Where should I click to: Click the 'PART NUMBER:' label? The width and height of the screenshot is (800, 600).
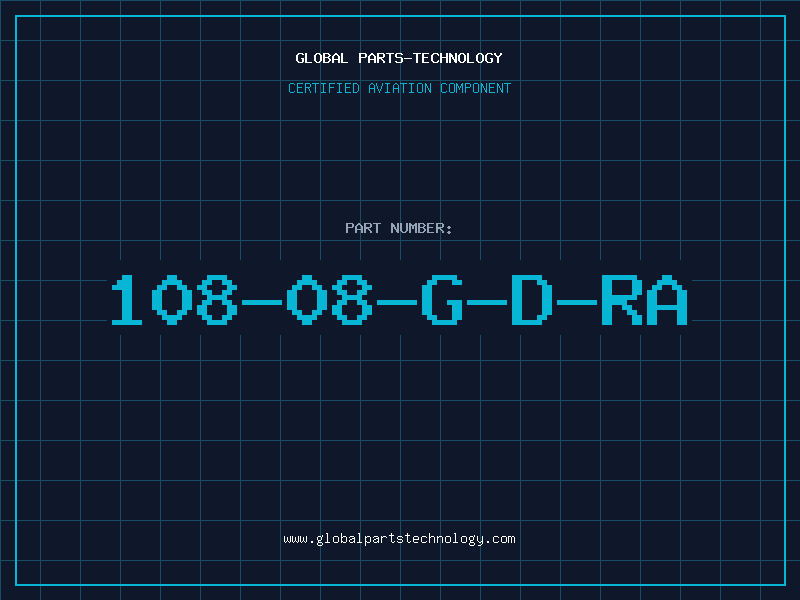pos(399,228)
